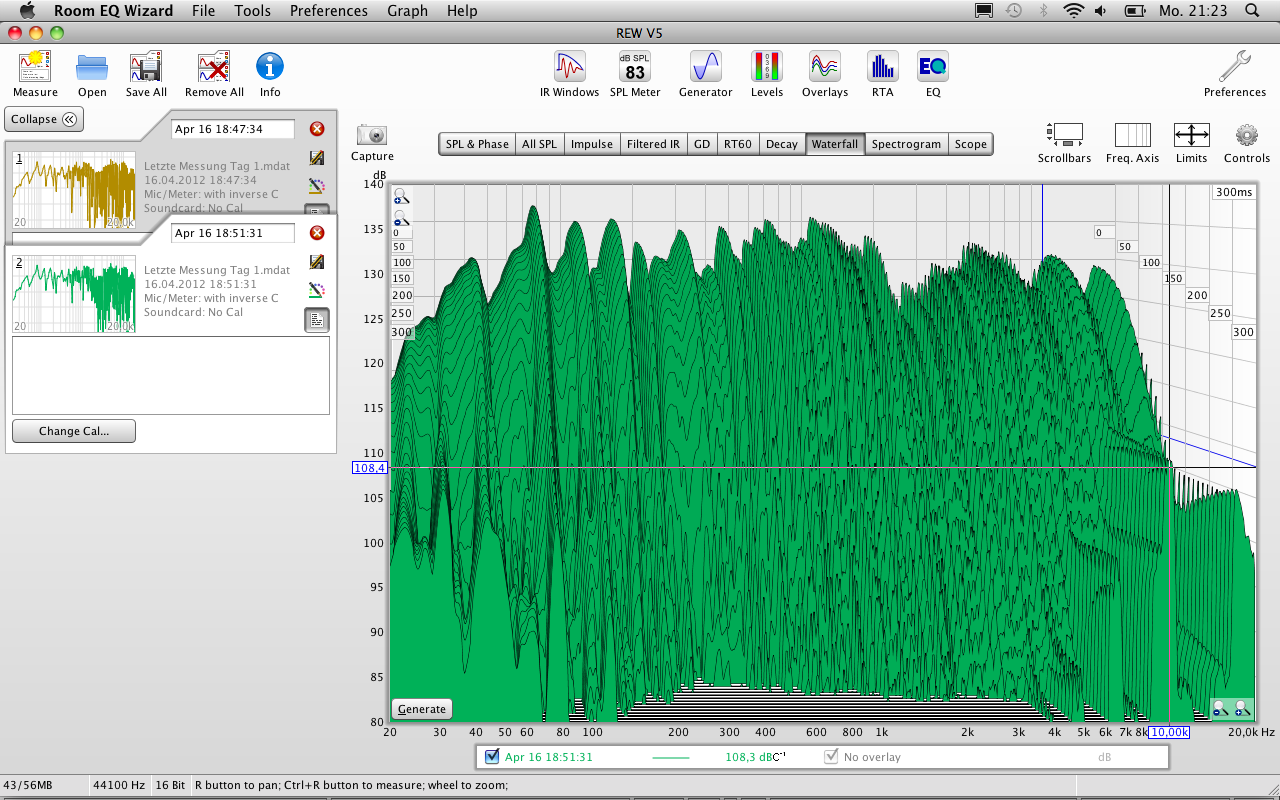Open the Tools menu
The height and width of the screenshot is (800, 1280).
[253, 11]
